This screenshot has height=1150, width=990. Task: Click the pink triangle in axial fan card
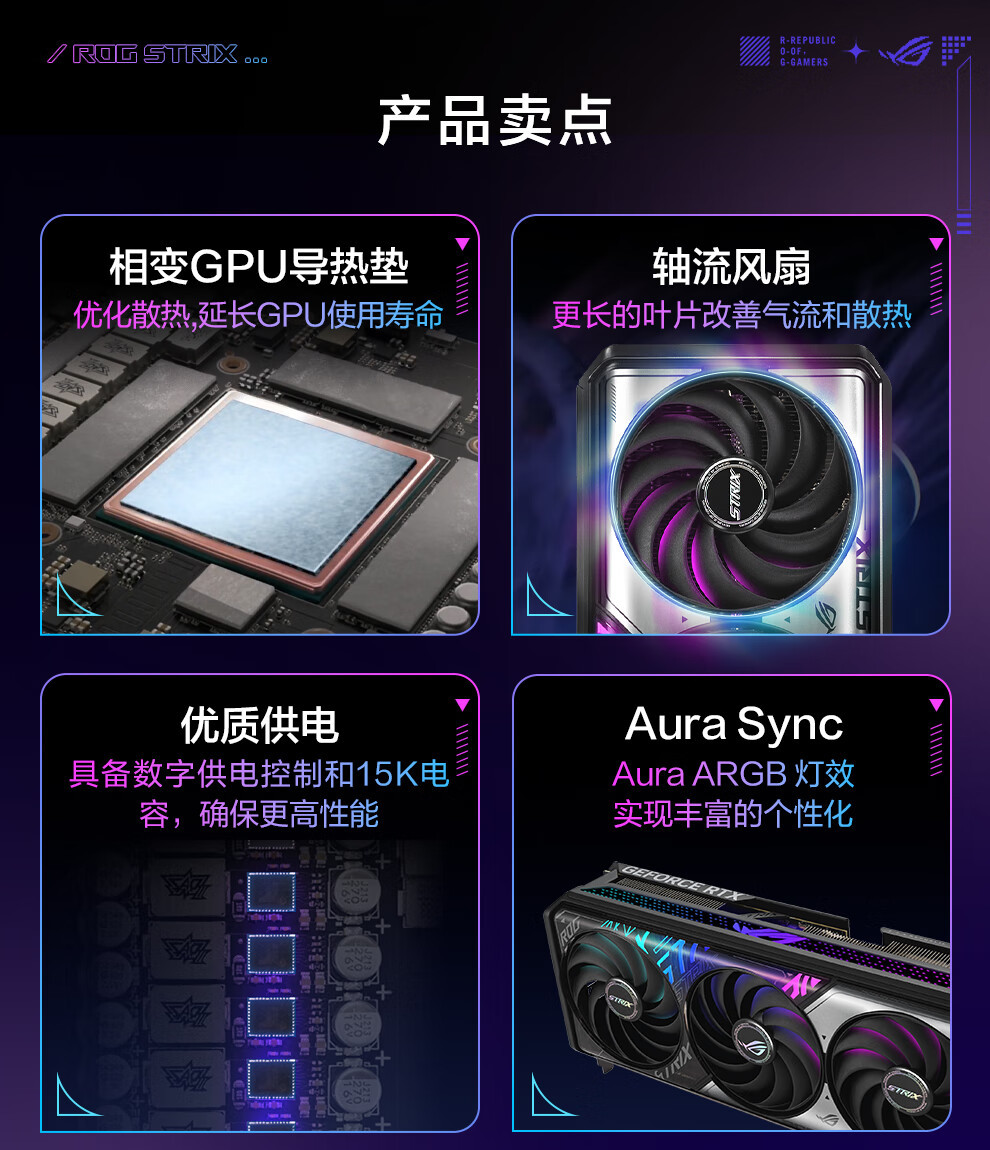936,243
